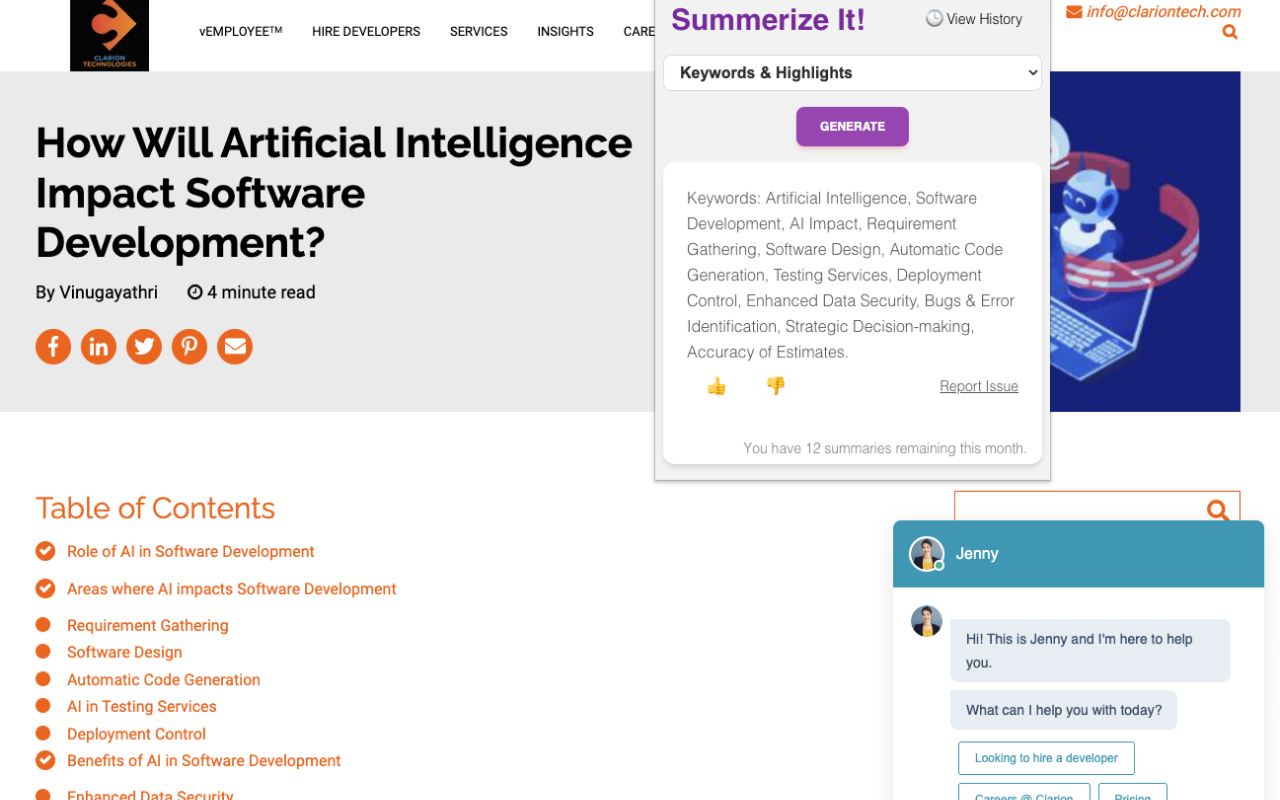Open orange search icon in header
The image size is (1280, 800).
1230,32
